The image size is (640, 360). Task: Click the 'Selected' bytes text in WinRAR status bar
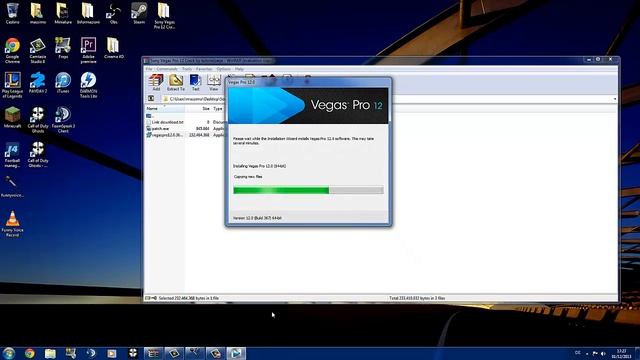pyautogui.click(x=189, y=298)
